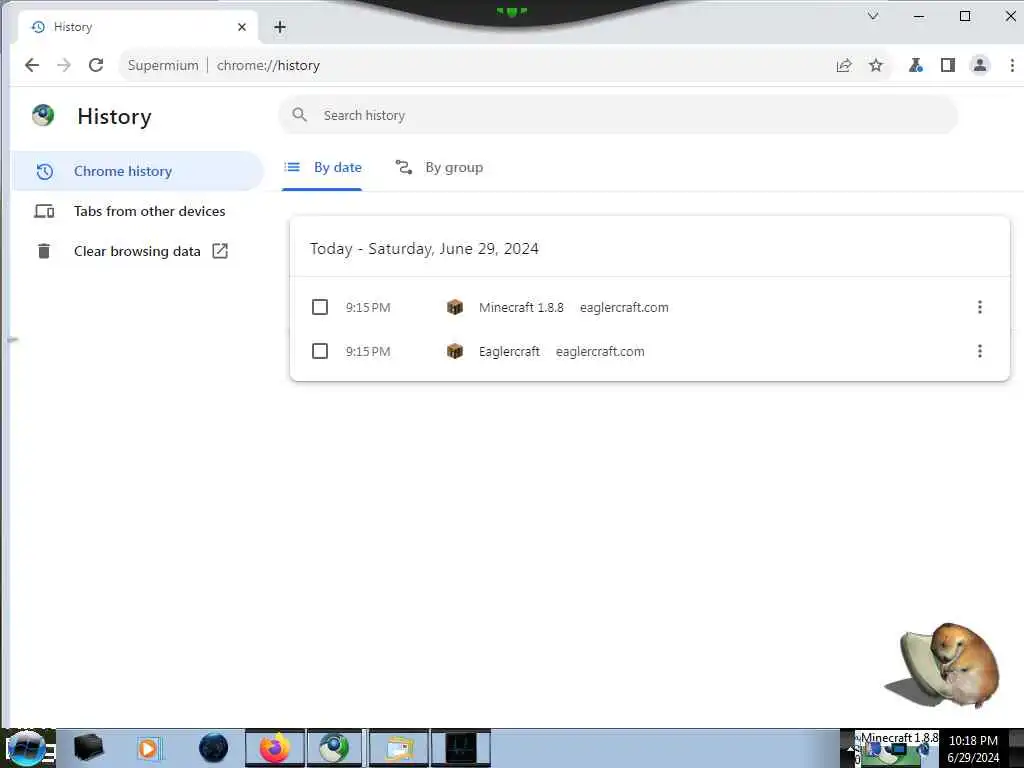Open the file explorer taskbar icon

tap(399, 748)
